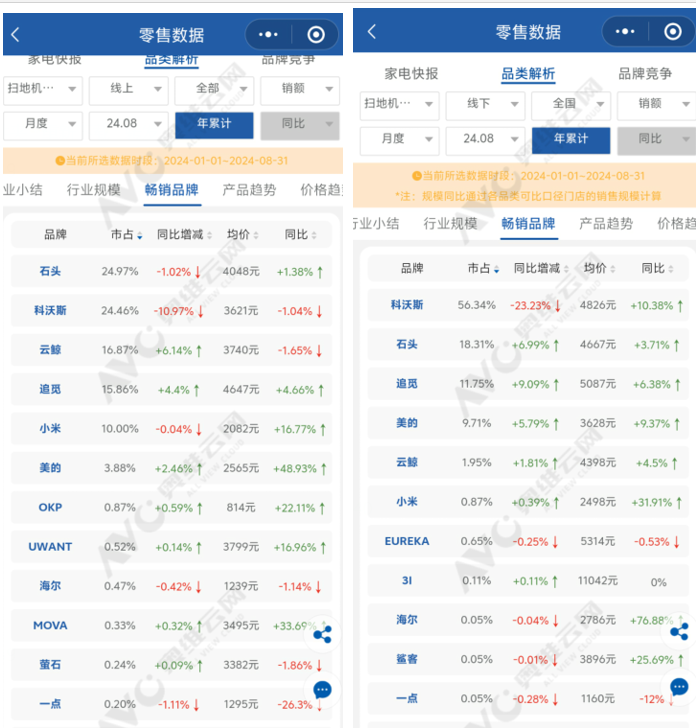Open more options menu in left panel header

(x=268, y=34)
